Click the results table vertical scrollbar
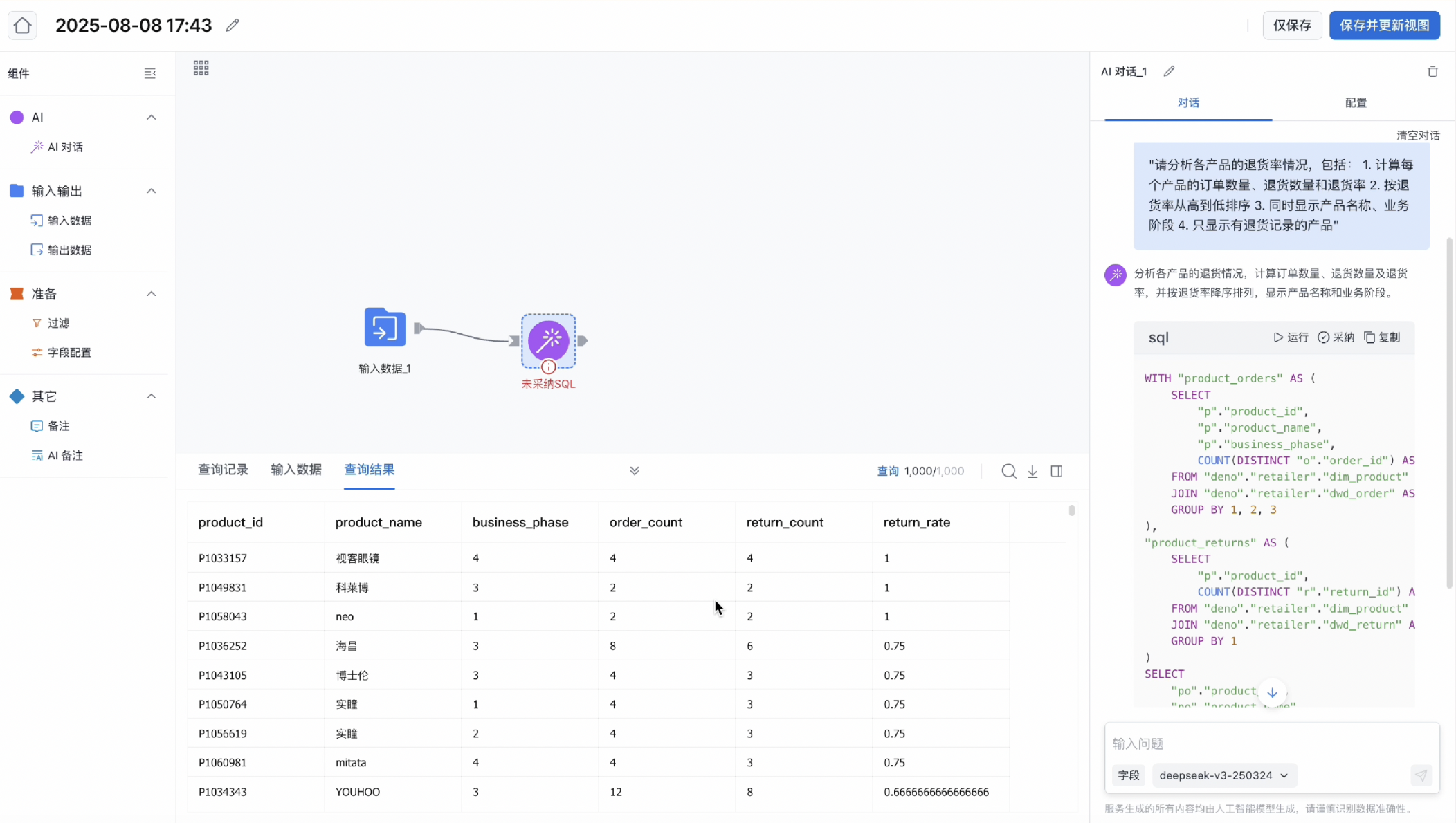The width and height of the screenshot is (1456, 823). tap(1071, 510)
